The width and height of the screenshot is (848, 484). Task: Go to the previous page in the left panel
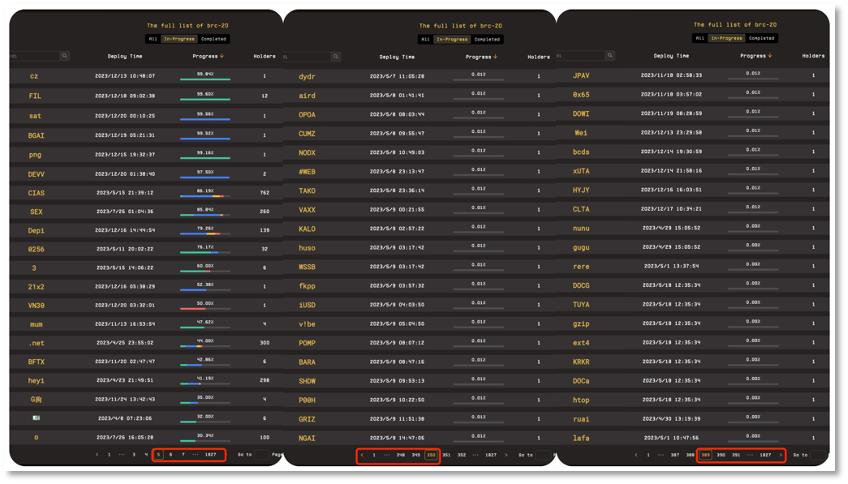point(97,455)
